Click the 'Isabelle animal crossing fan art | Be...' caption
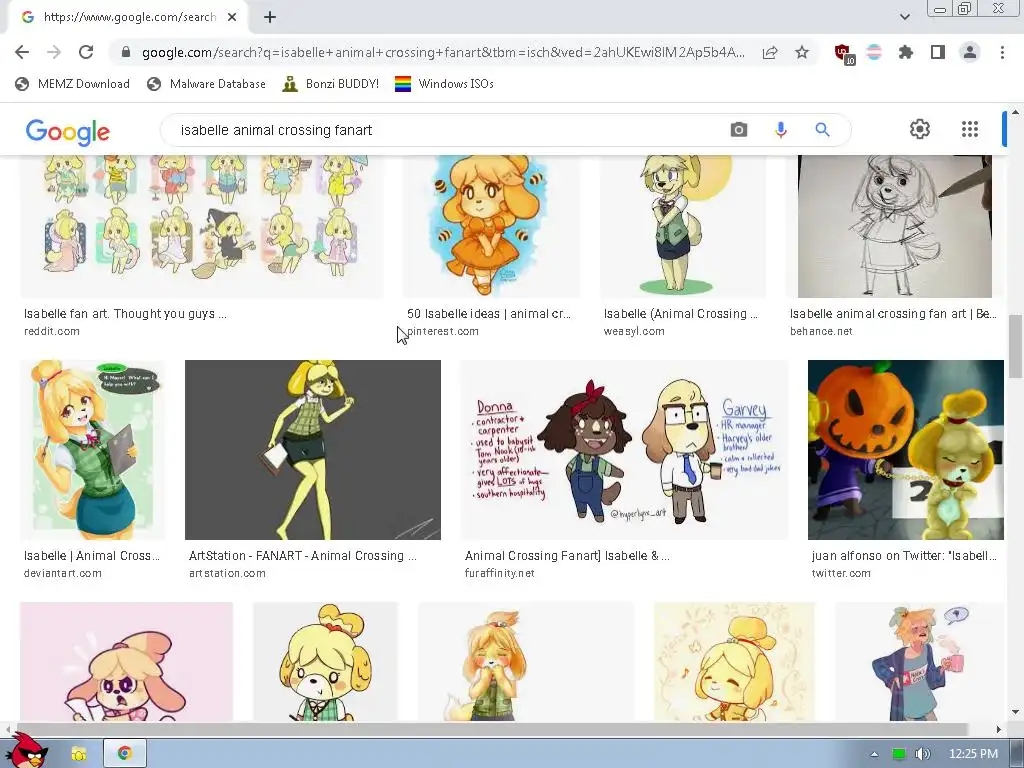The height and width of the screenshot is (768, 1024). (x=893, y=313)
